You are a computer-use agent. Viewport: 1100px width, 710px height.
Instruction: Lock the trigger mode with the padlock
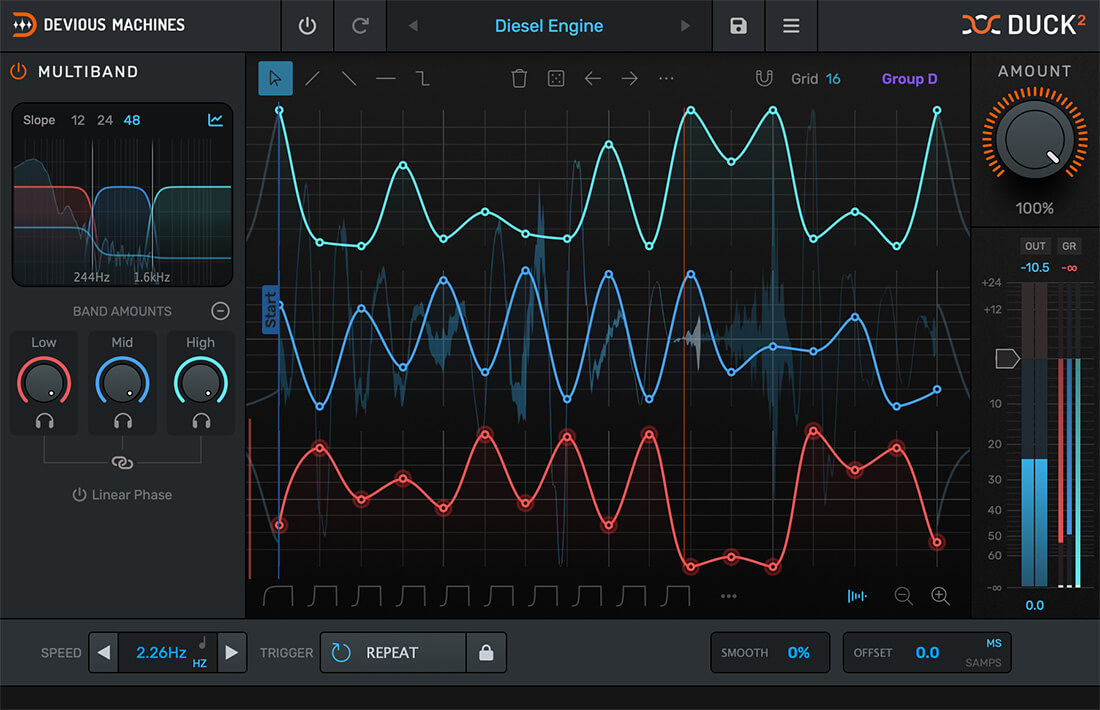(487, 652)
